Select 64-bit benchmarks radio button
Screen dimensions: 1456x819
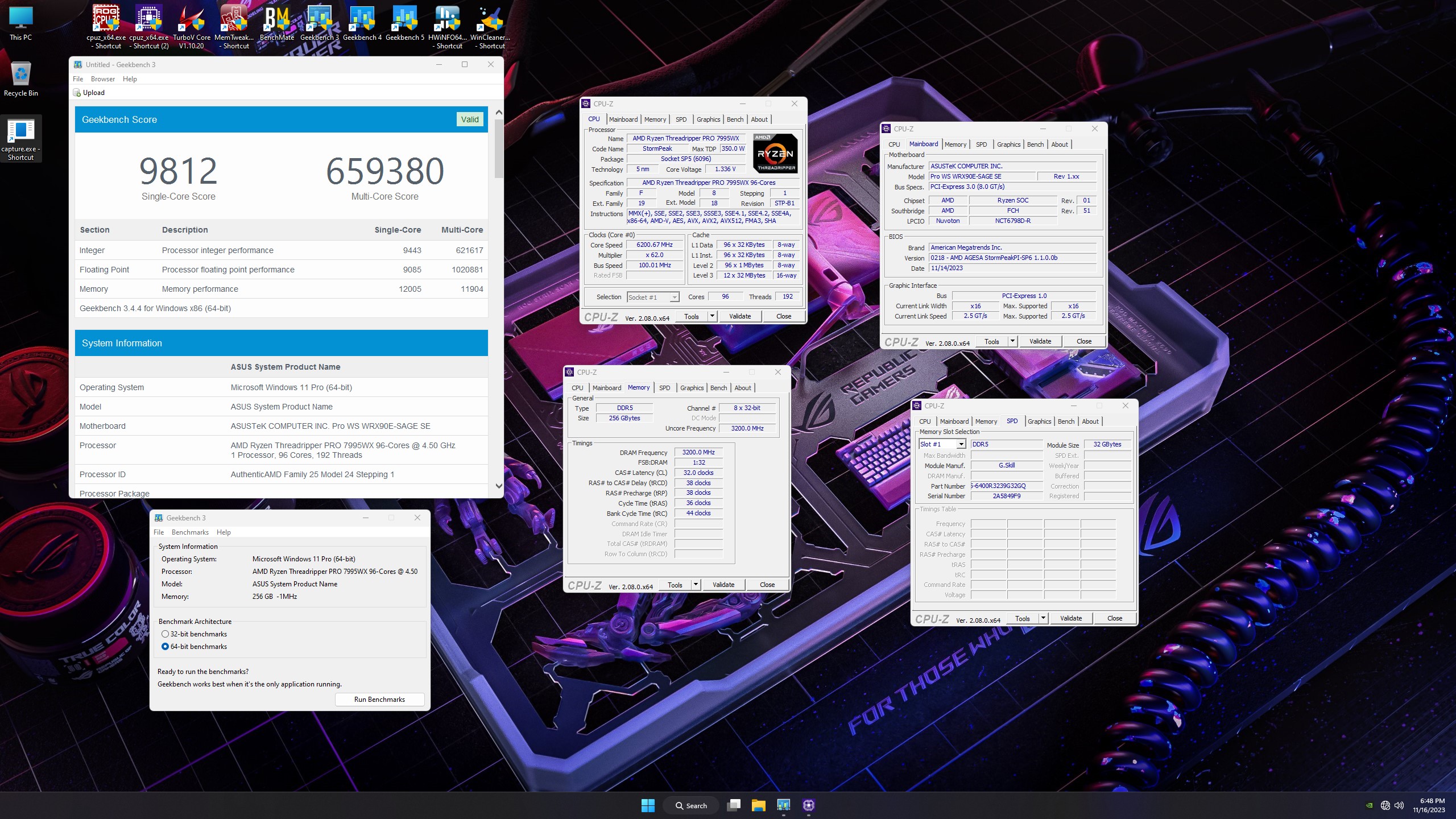[x=165, y=647]
